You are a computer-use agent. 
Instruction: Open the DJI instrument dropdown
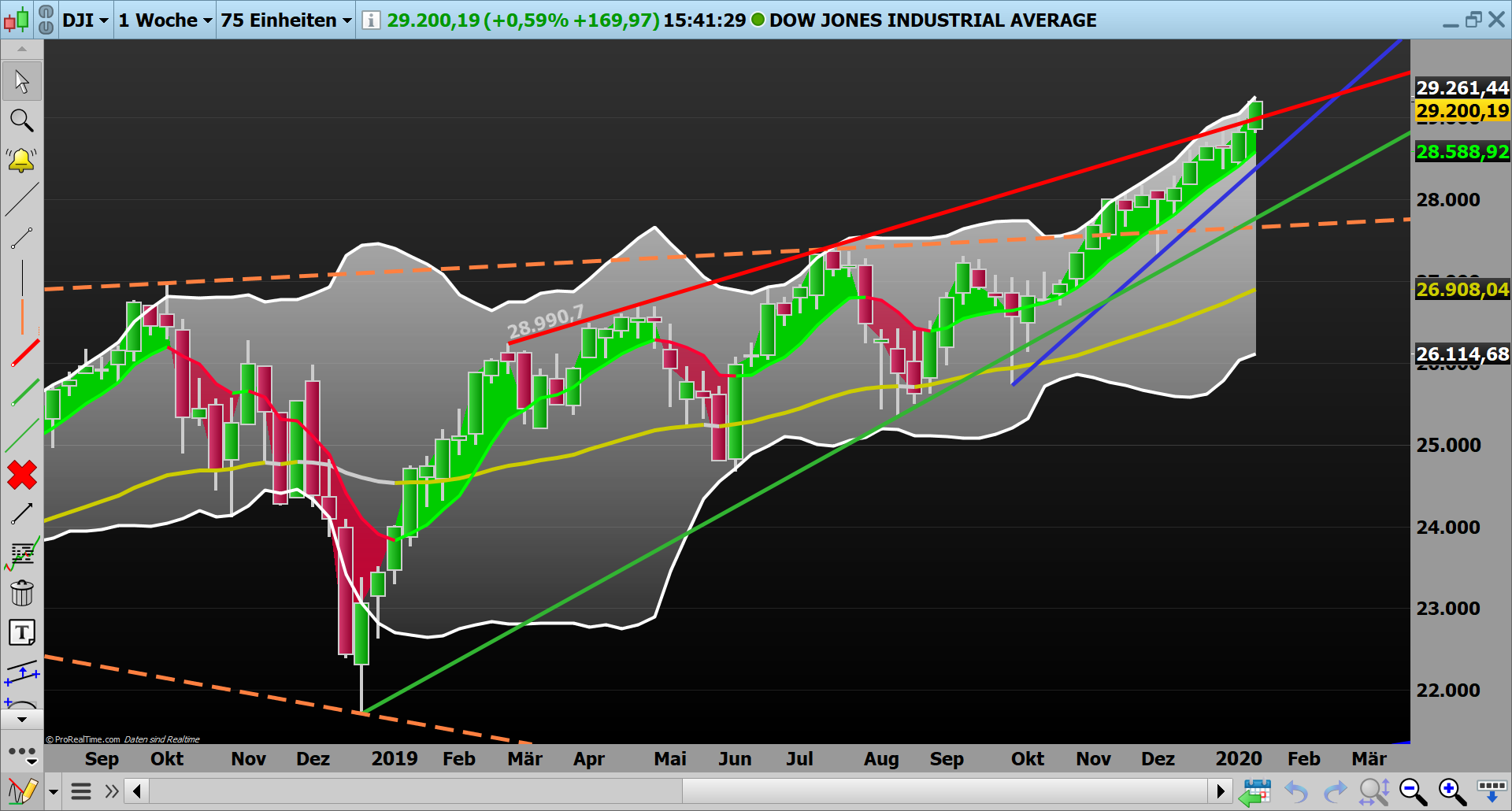(x=85, y=20)
